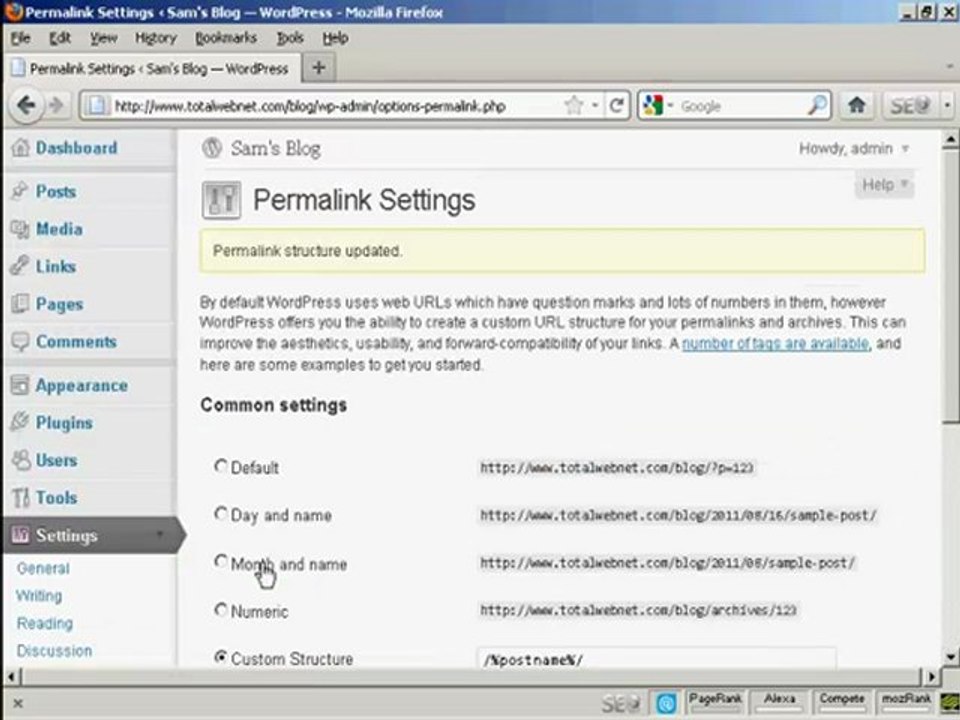Click the Settings icon in sidebar
The width and height of the screenshot is (960, 720).
(20, 535)
